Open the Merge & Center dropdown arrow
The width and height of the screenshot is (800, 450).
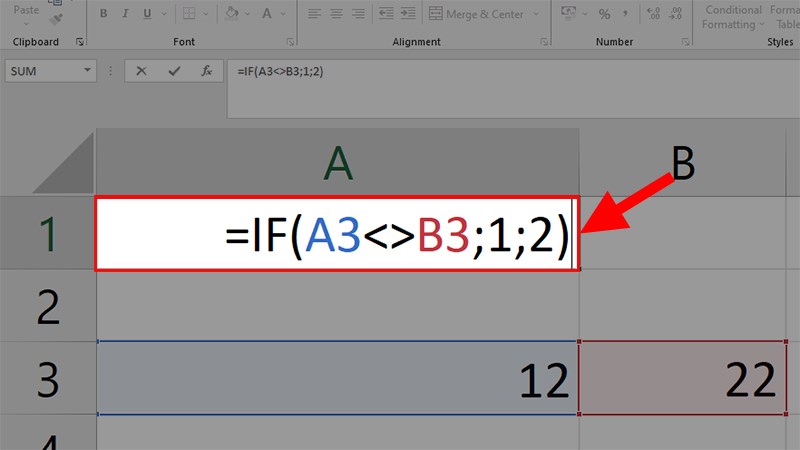pyautogui.click(x=535, y=15)
